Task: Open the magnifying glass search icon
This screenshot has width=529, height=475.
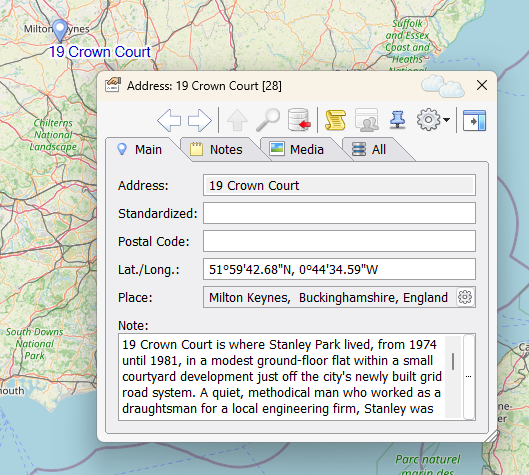Action: pos(268,120)
